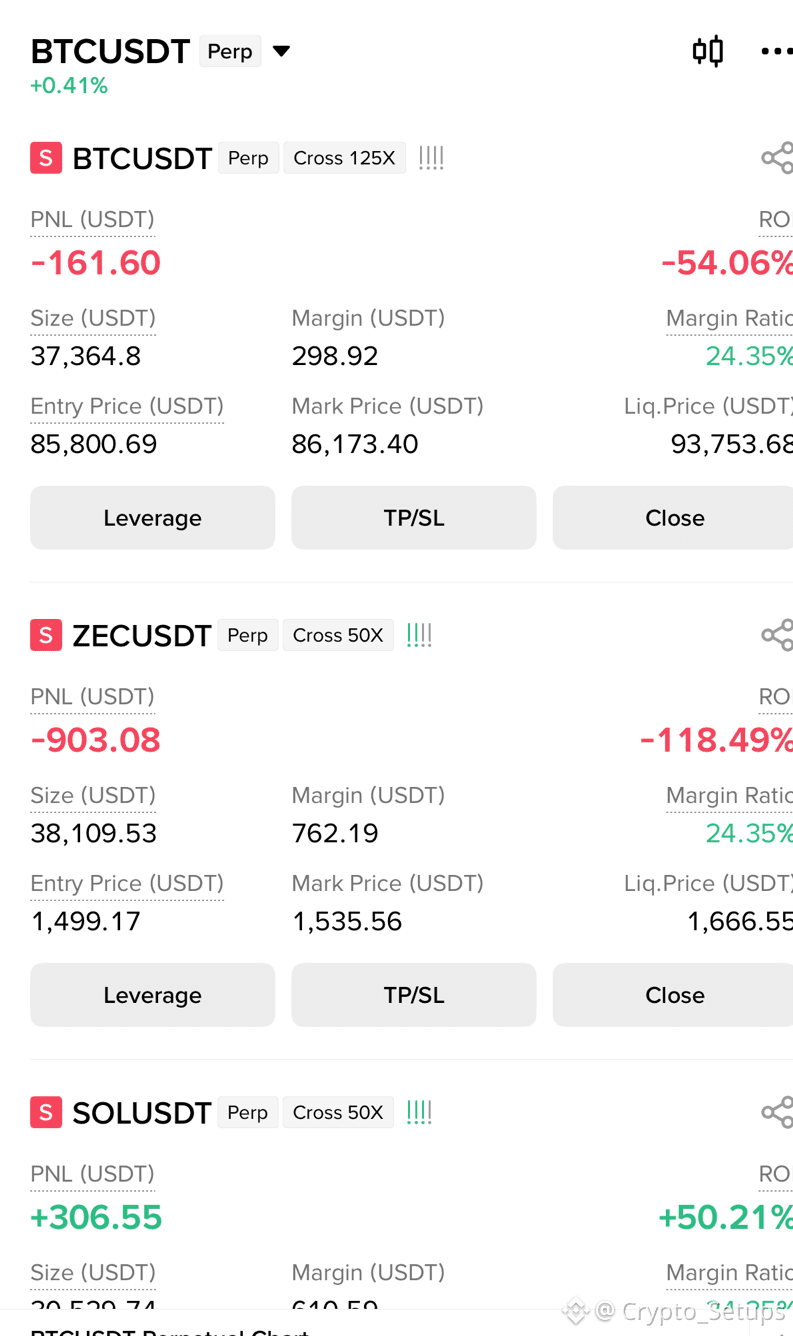Open the BTCUSDT Cross 125X margin selector
The width and height of the screenshot is (793, 1336).
(344, 158)
